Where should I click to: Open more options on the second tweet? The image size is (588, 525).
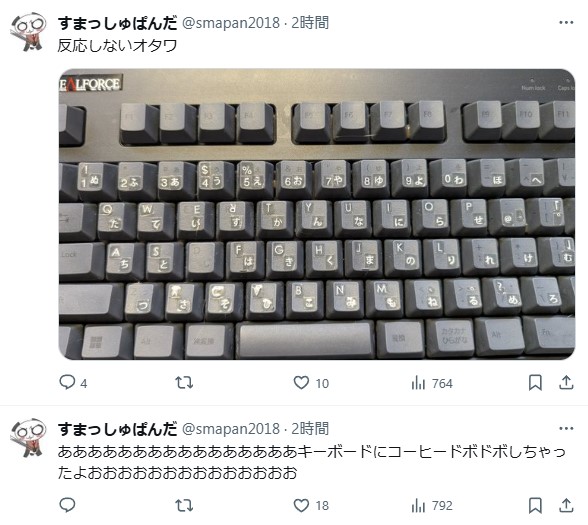pos(566,429)
